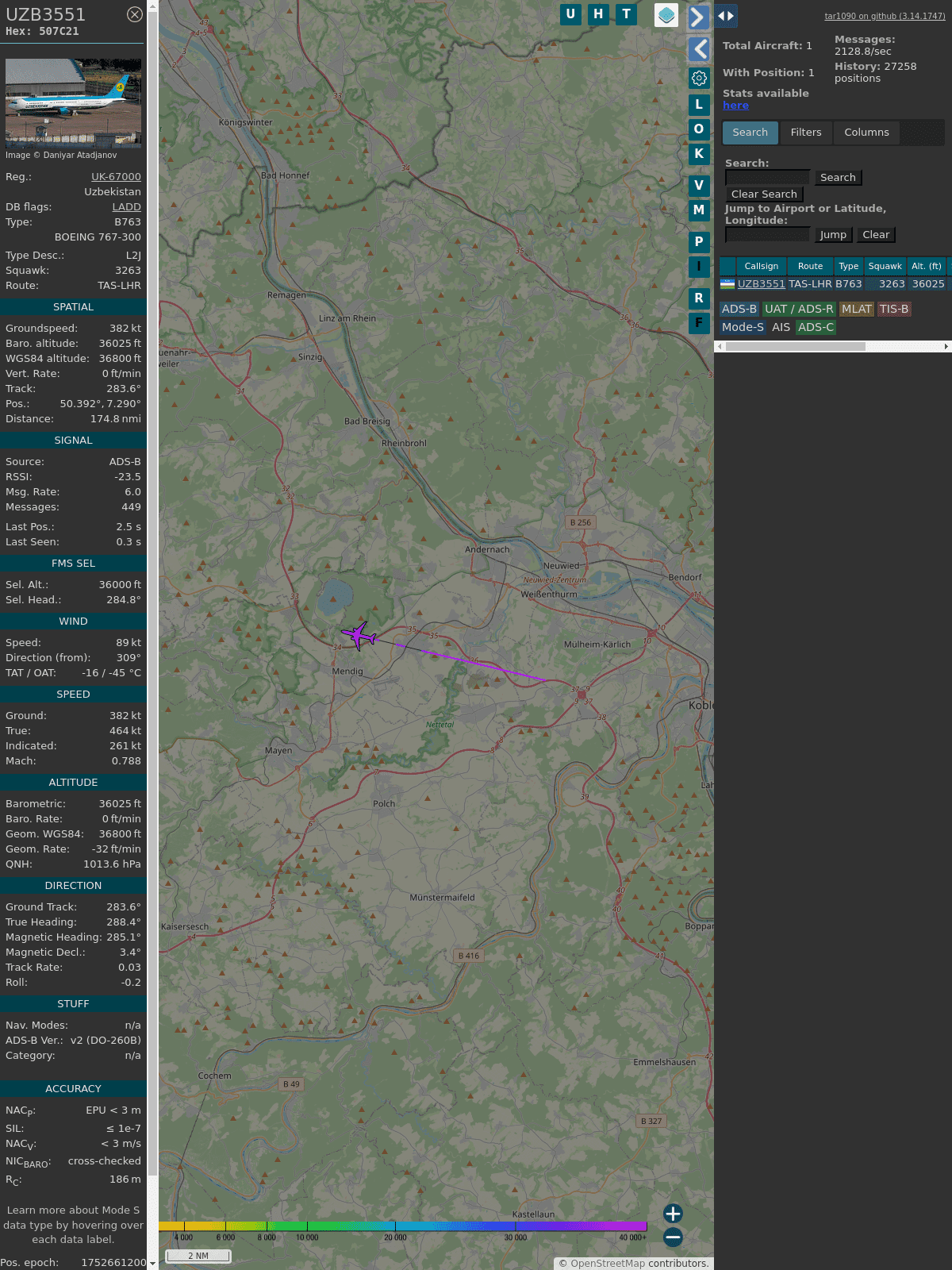This screenshot has height=1270, width=952.
Task: Select the purple aircraft icon on the map
Action: point(359,636)
